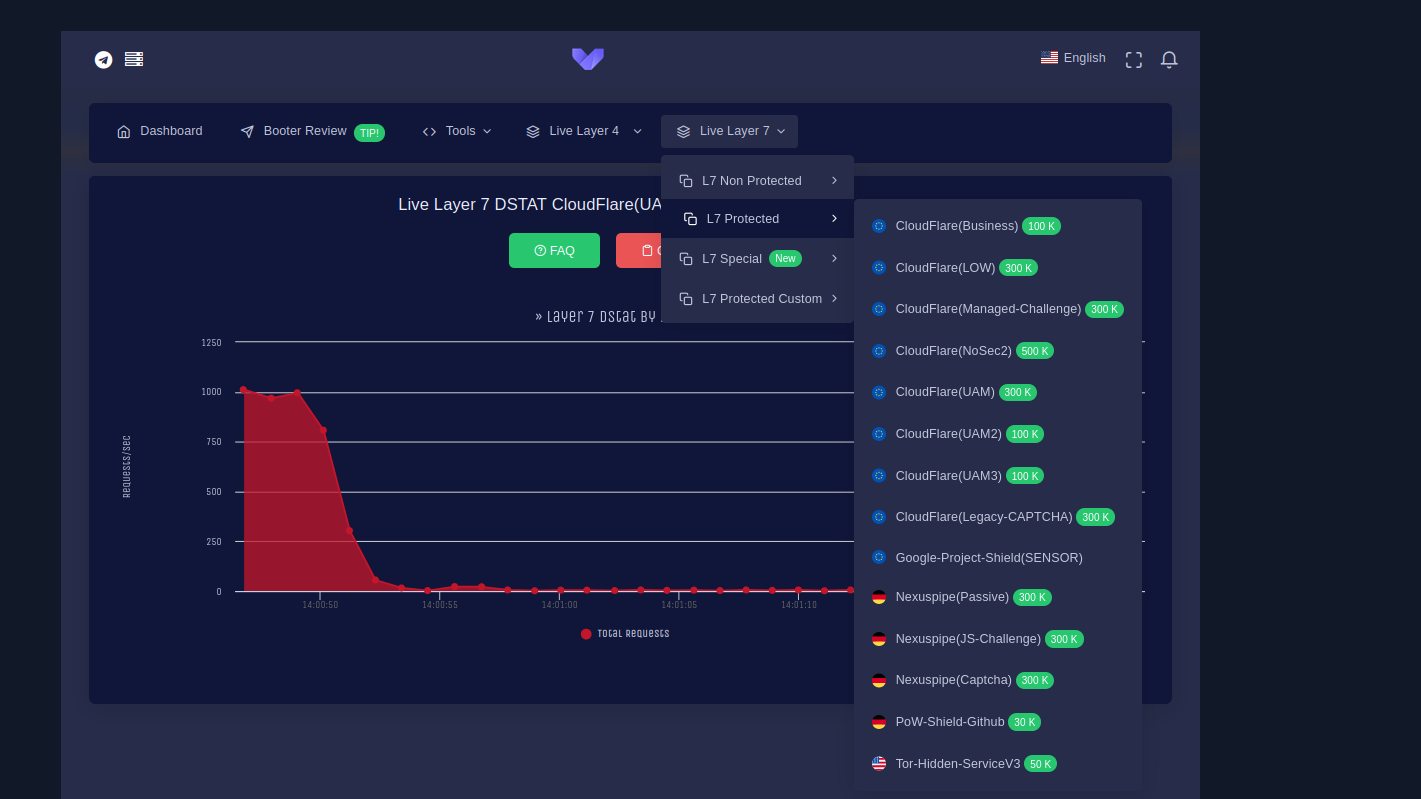Click the 30 K badge on PoW-Shield-Github

pyautogui.click(x=1024, y=722)
